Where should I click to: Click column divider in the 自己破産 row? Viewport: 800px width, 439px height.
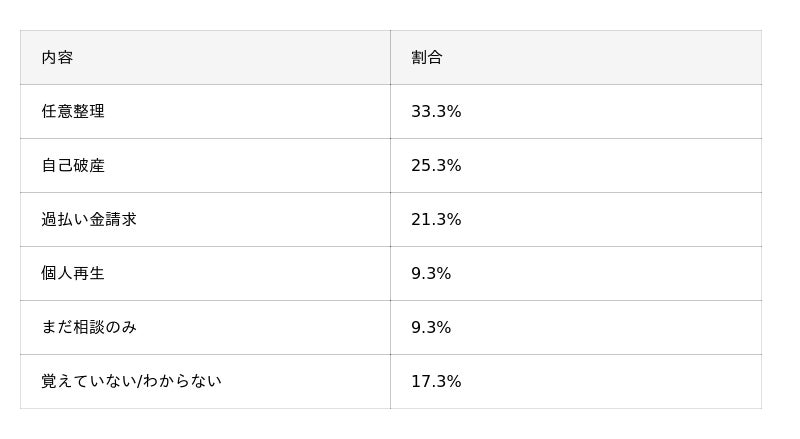(390, 166)
